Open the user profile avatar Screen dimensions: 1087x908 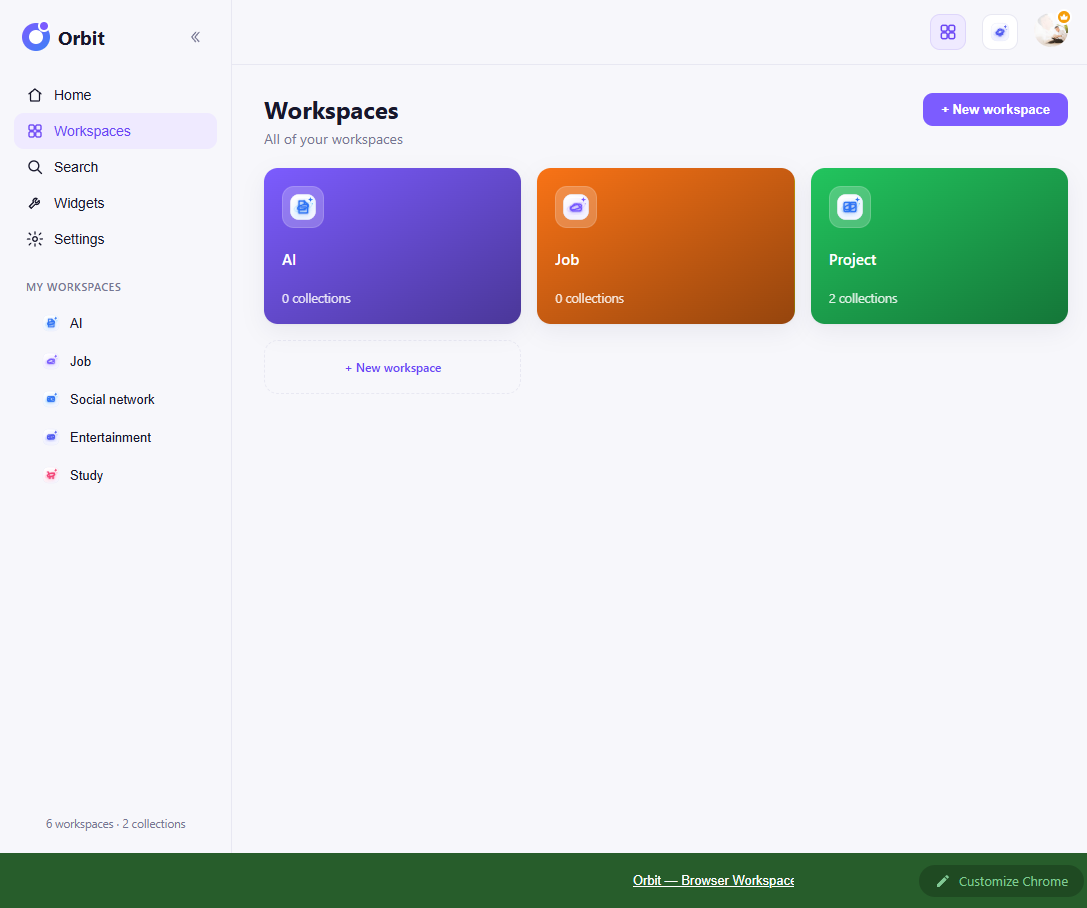[1052, 30]
